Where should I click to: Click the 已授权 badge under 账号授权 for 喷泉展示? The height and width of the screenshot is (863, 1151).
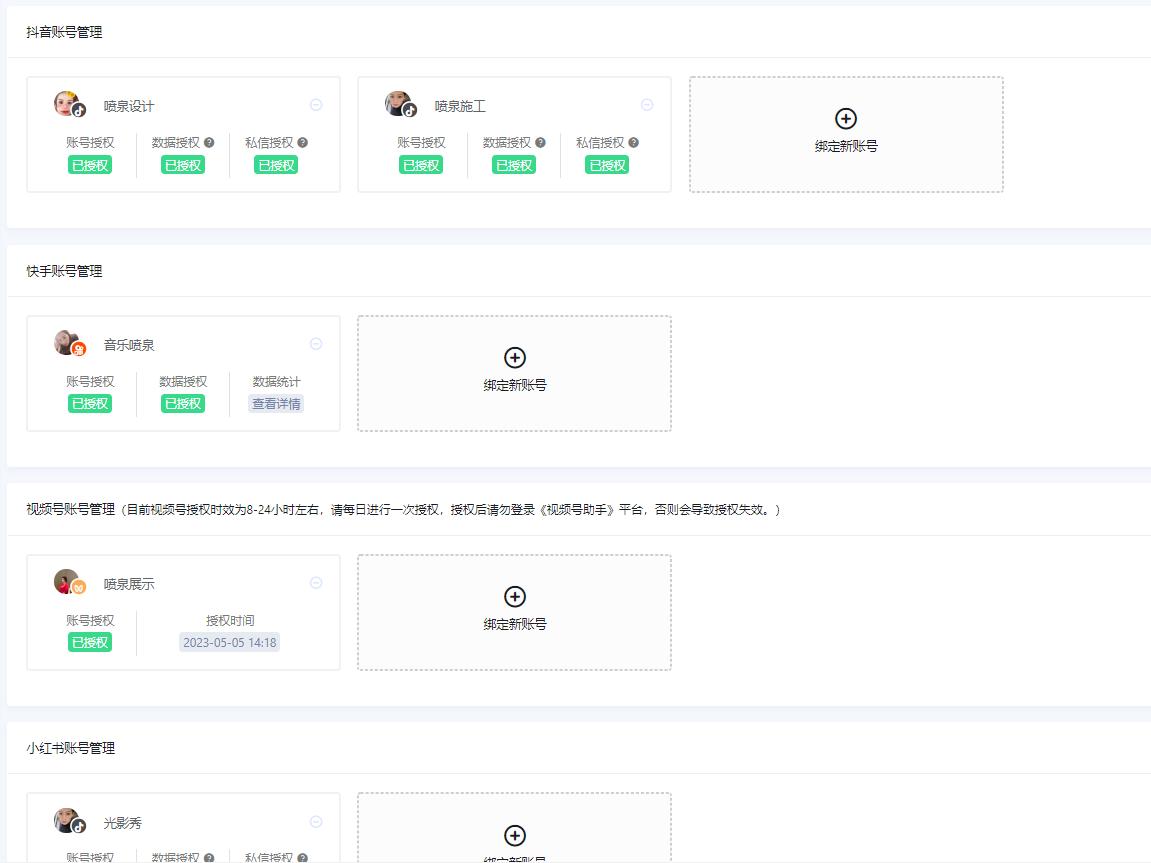pos(90,642)
